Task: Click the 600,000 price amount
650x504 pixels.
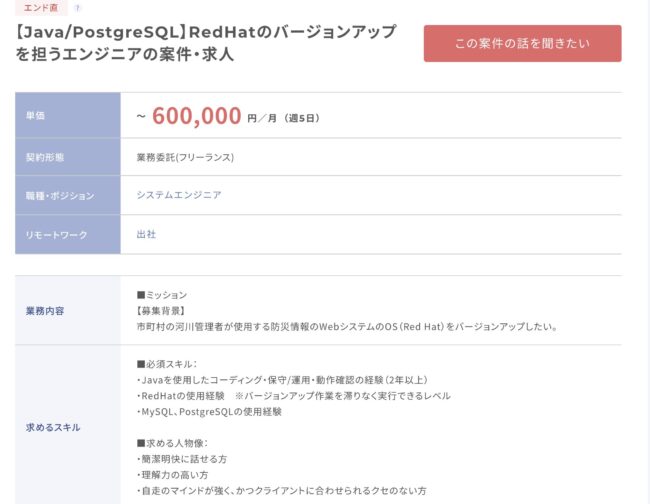Action: [196, 116]
